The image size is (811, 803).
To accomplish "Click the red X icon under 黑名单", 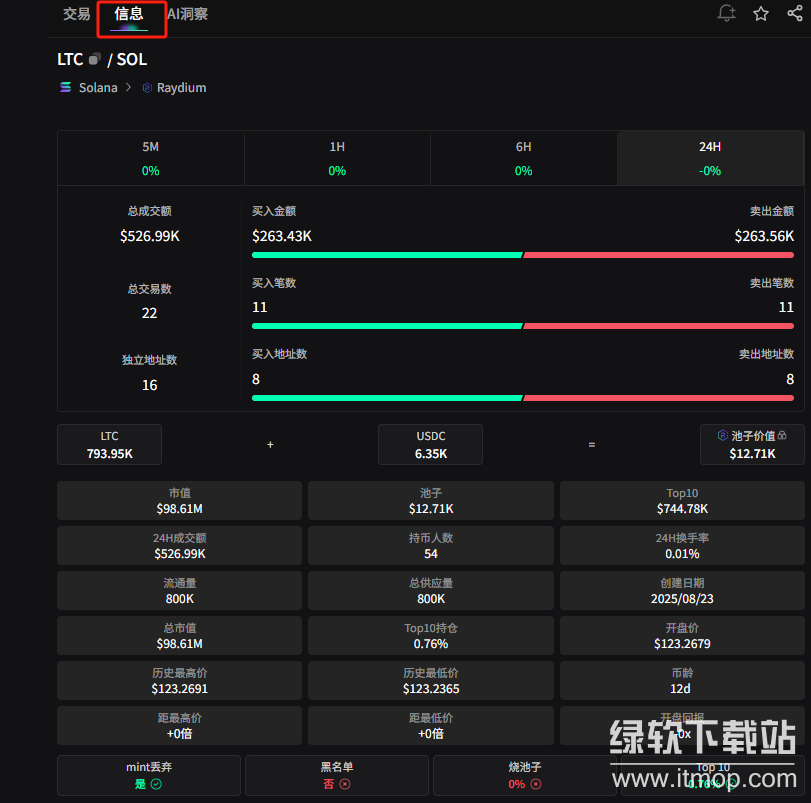I will click(x=344, y=784).
